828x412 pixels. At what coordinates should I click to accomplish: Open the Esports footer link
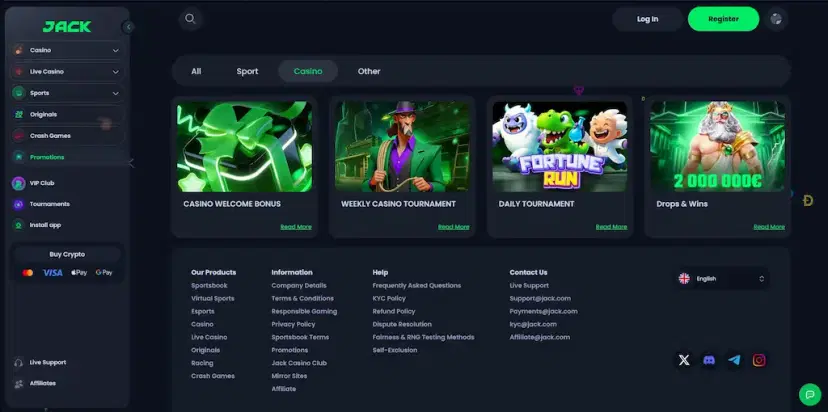coord(203,312)
